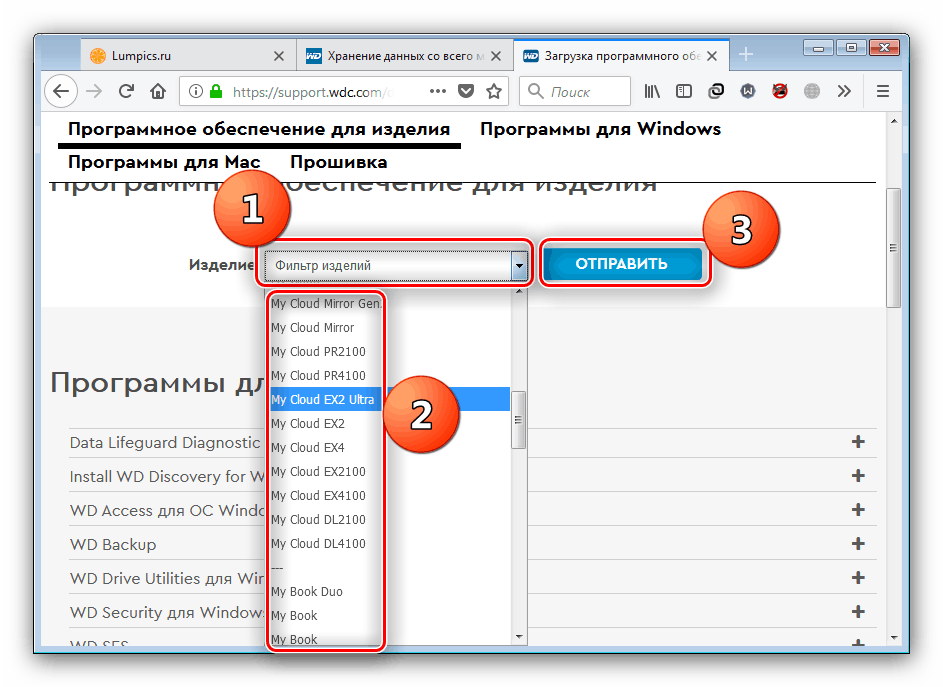Focus the Поиск search field
943x687 pixels.
pos(575,91)
